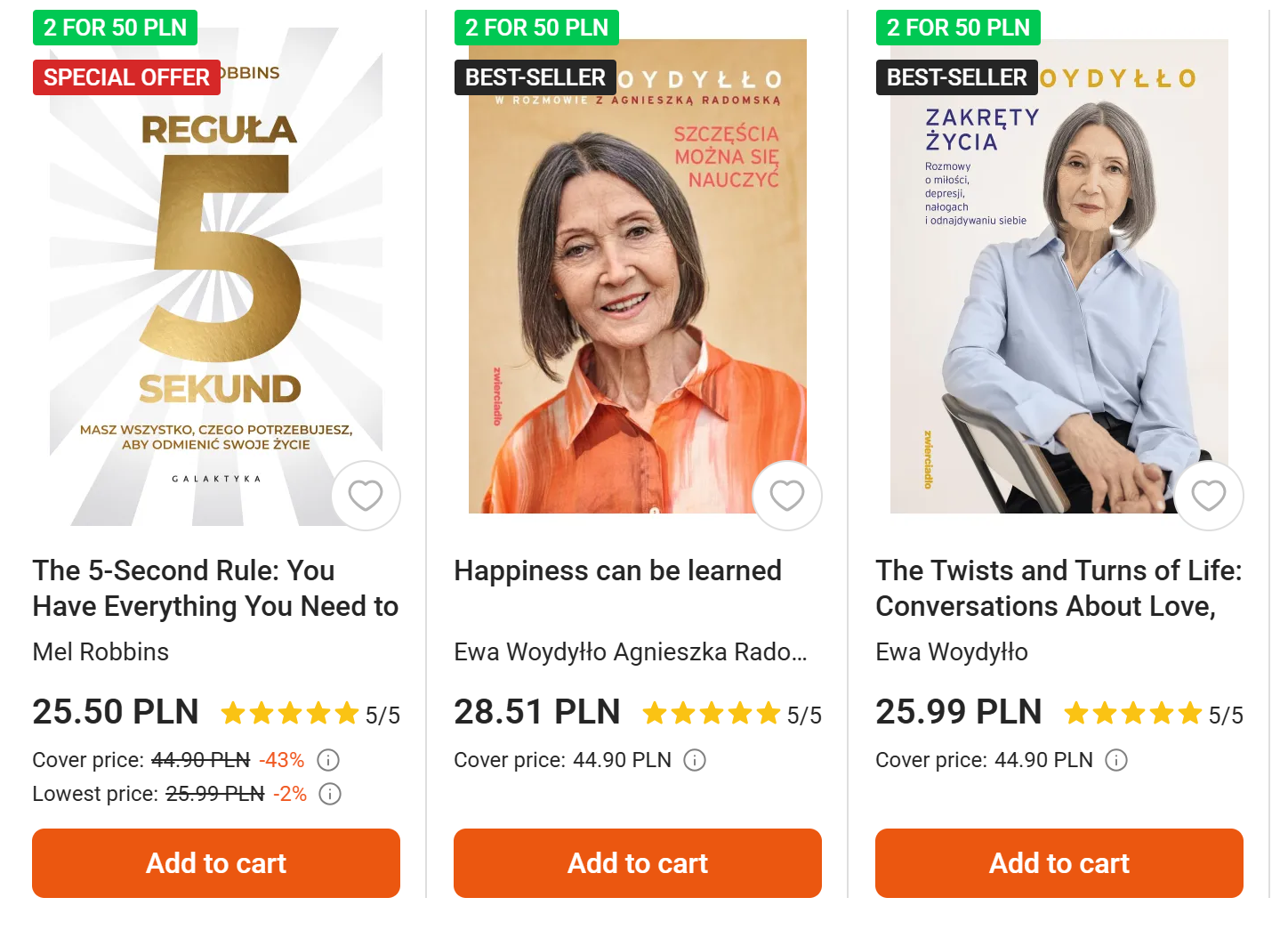Add Happiness can be learned to cart
The height and width of the screenshot is (930, 1288).
pos(638,863)
